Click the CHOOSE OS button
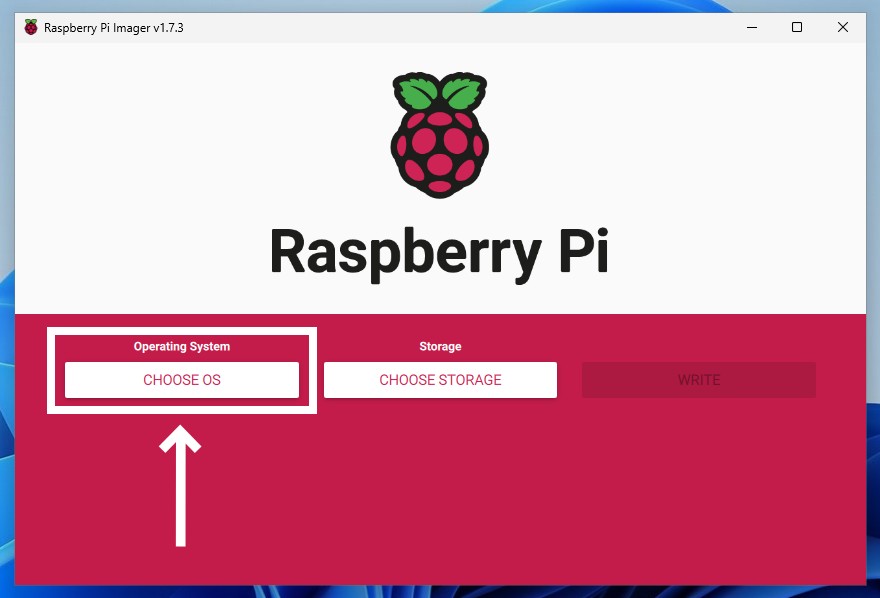Image resolution: width=880 pixels, height=598 pixels. pyautogui.click(x=182, y=380)
